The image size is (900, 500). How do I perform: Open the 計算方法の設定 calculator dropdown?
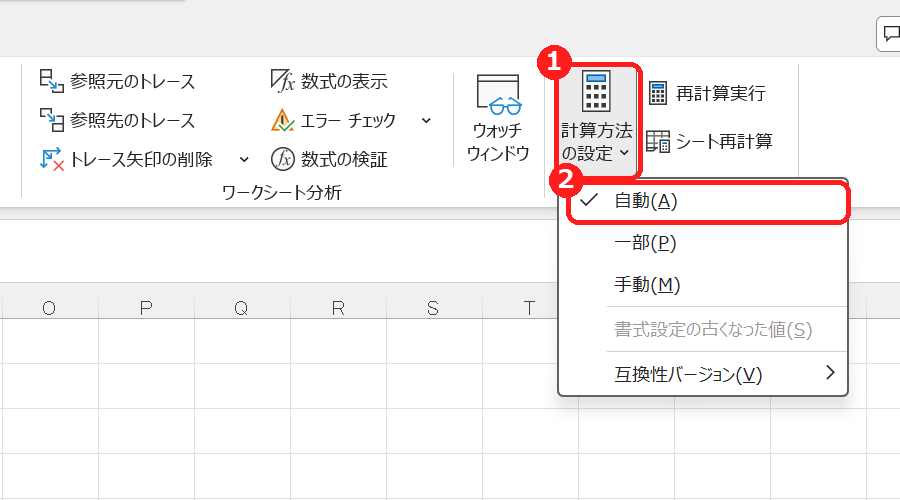click(596, 118)
